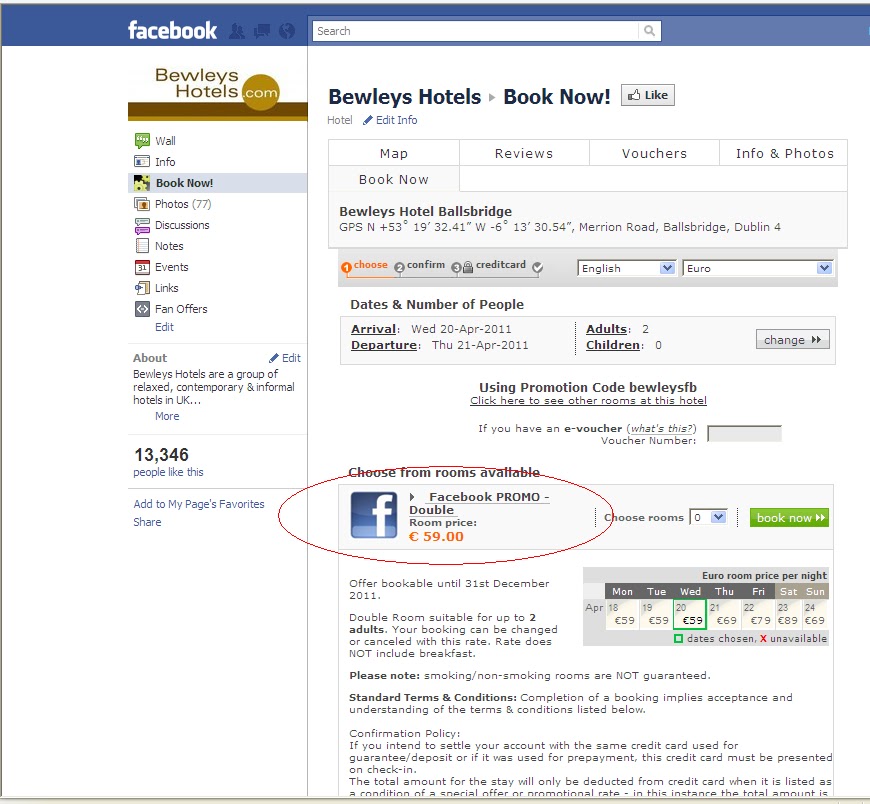Click the Notes sidebar icon

[142, 246]
